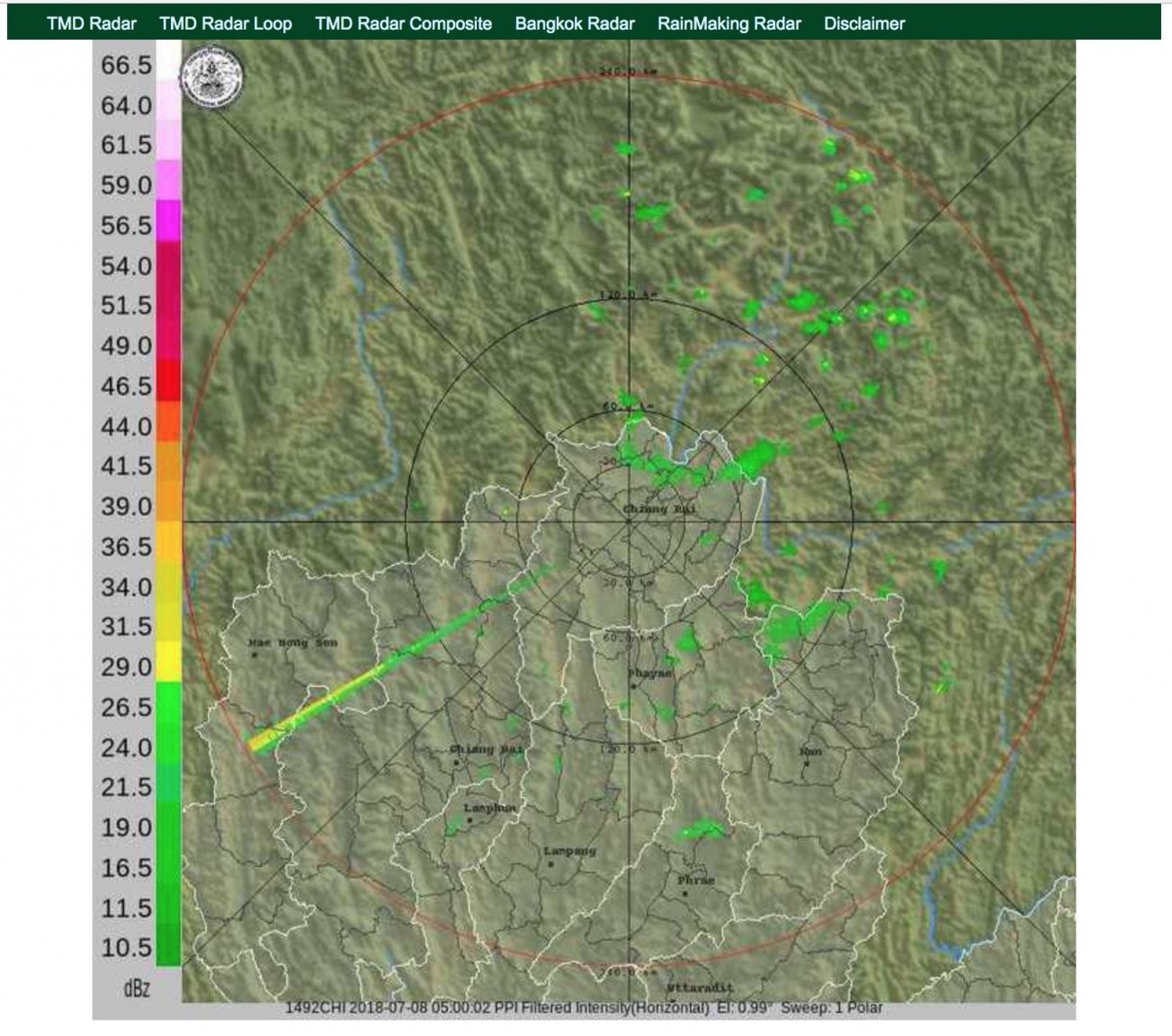Click the Phrae city marker
The image size is (1172, 1036).
(685, 893)
